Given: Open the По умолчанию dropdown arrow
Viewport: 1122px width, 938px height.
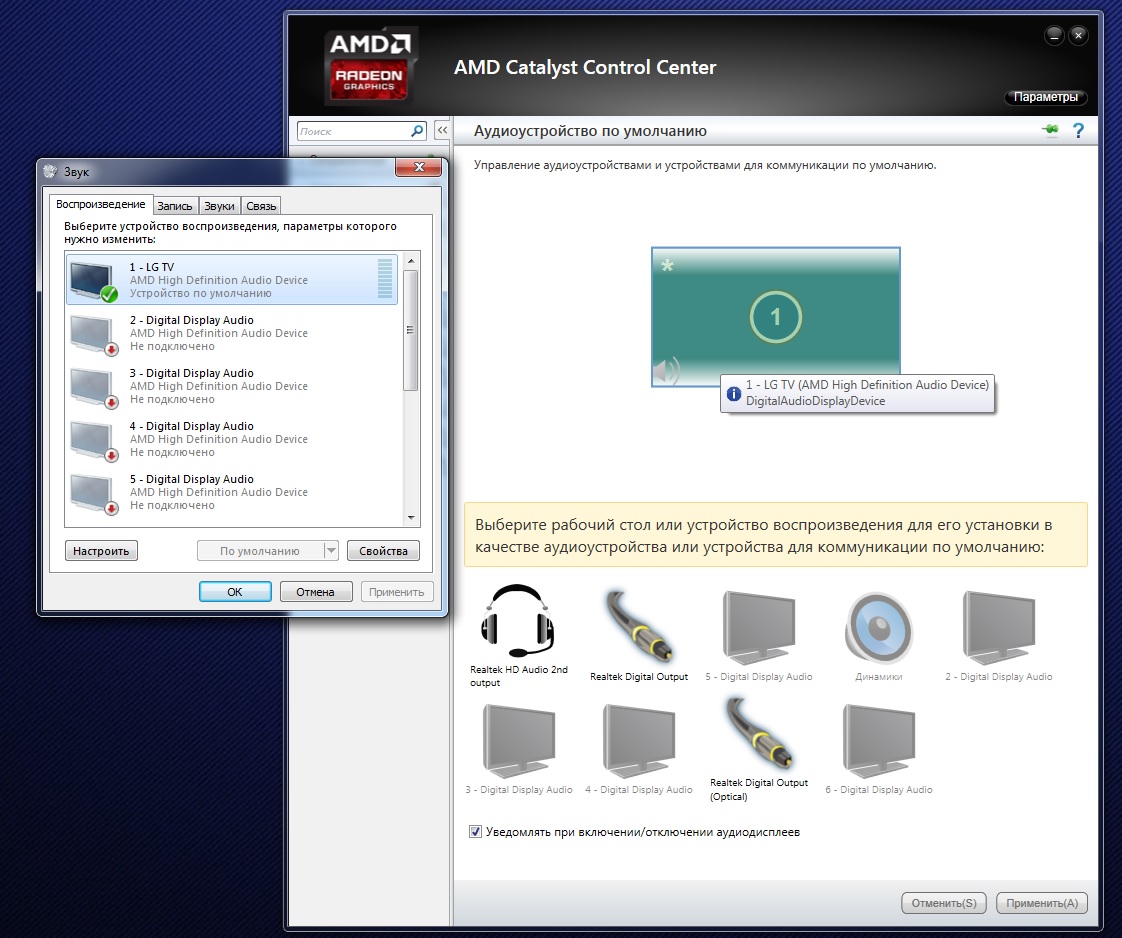Looking at the screenshot, I should tap(331, 551).
